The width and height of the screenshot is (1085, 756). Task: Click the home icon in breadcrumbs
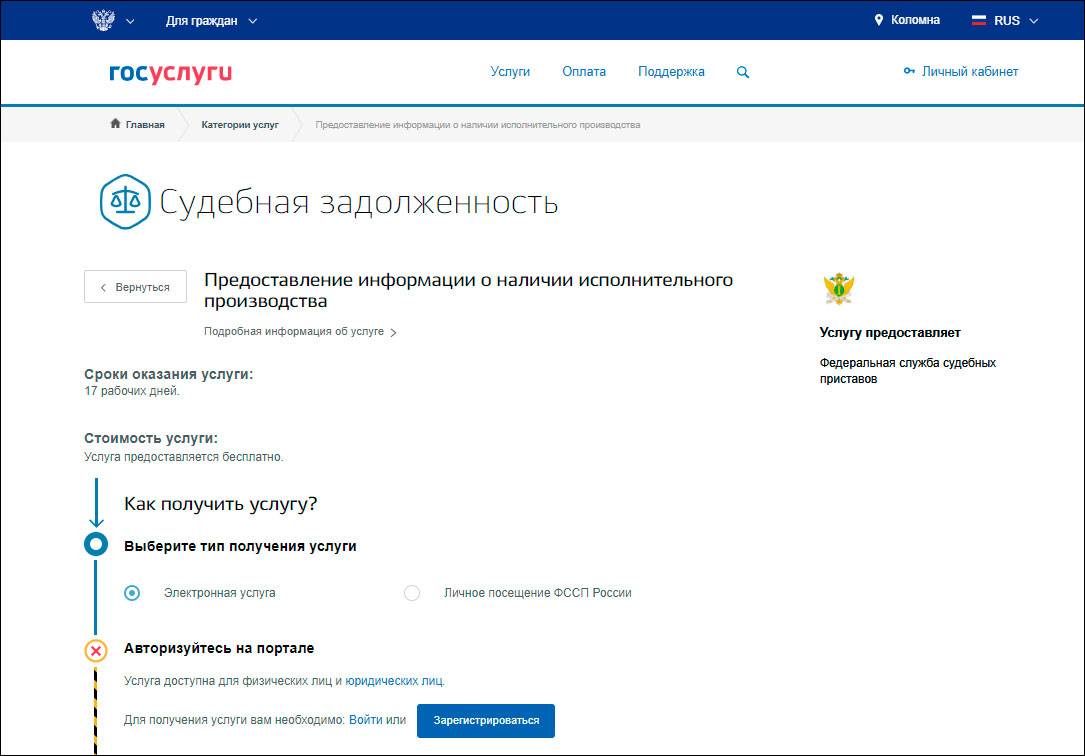coord(115,123)
